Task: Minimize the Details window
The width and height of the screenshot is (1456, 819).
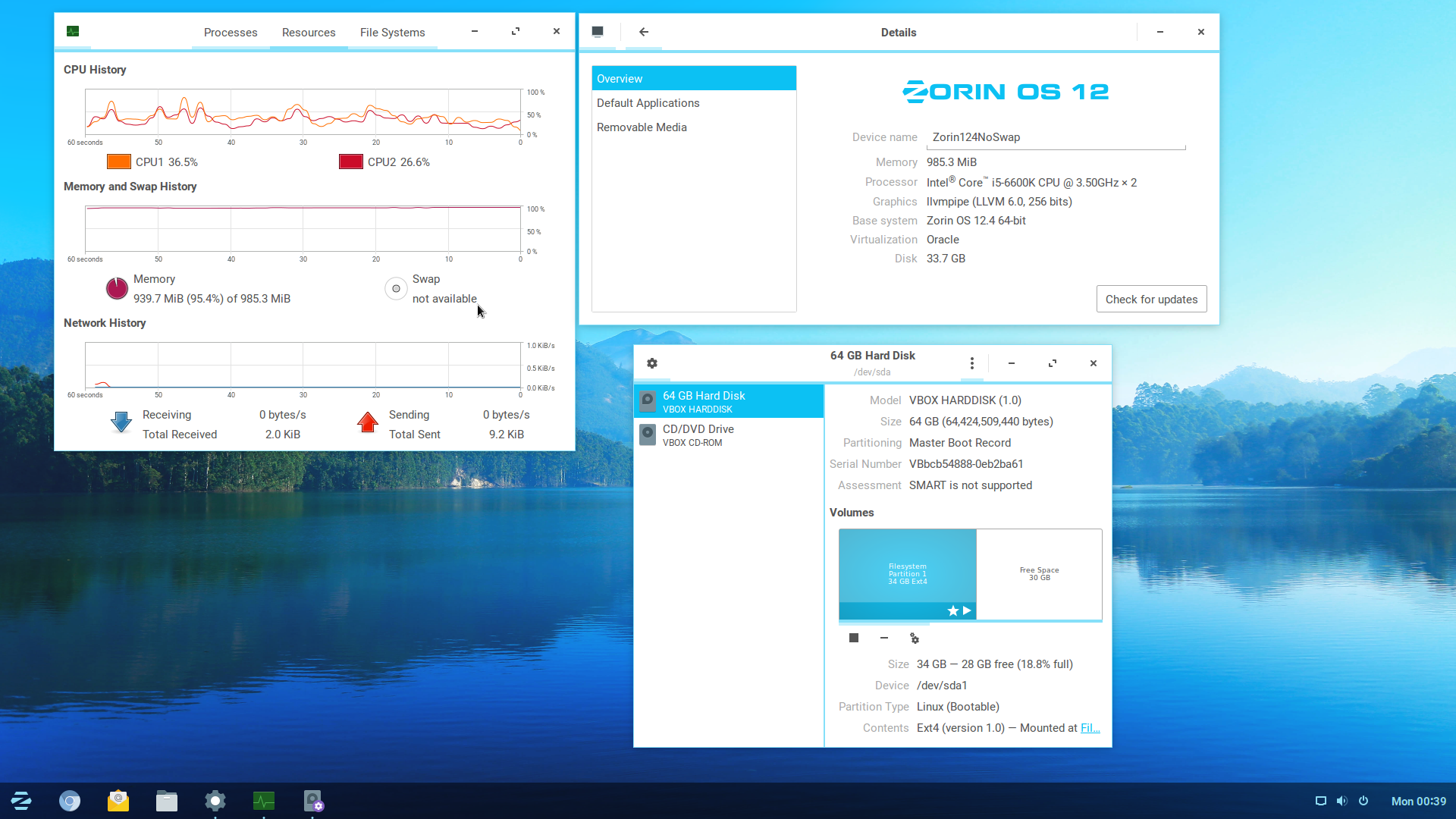Action: (1159, 32)
